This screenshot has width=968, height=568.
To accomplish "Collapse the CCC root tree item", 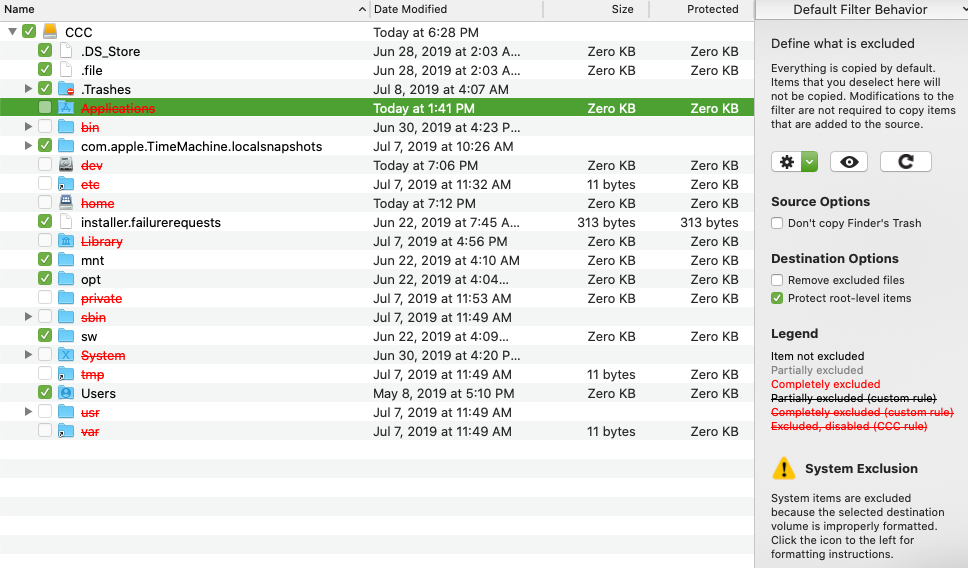I will [x=12, y=32].
